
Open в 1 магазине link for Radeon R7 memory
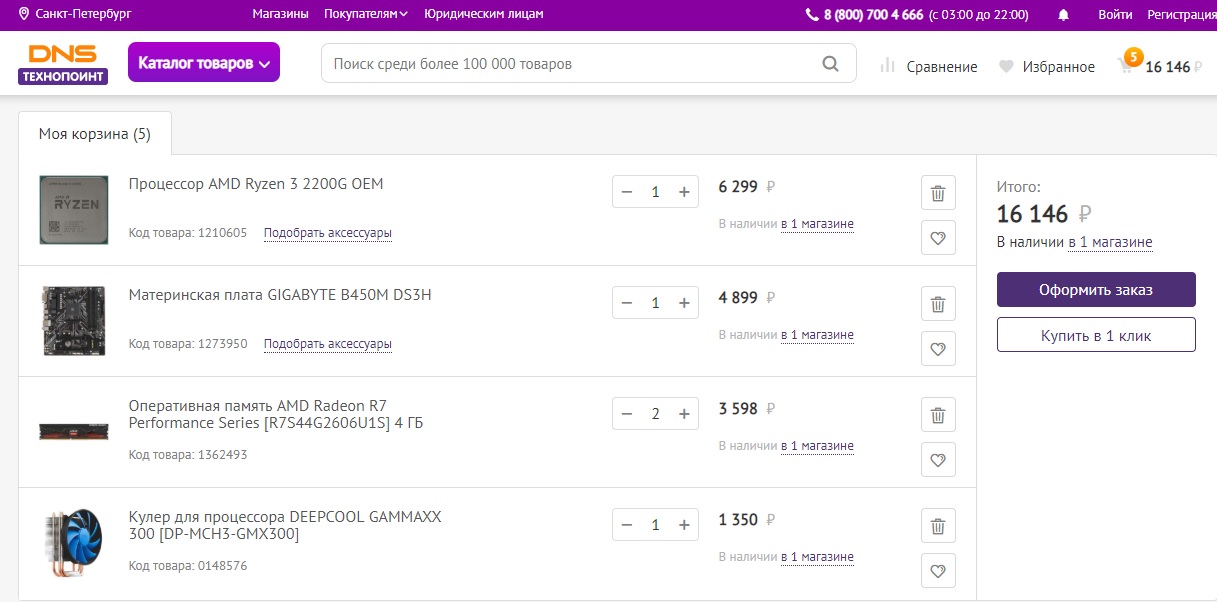(x=817, y=446)
